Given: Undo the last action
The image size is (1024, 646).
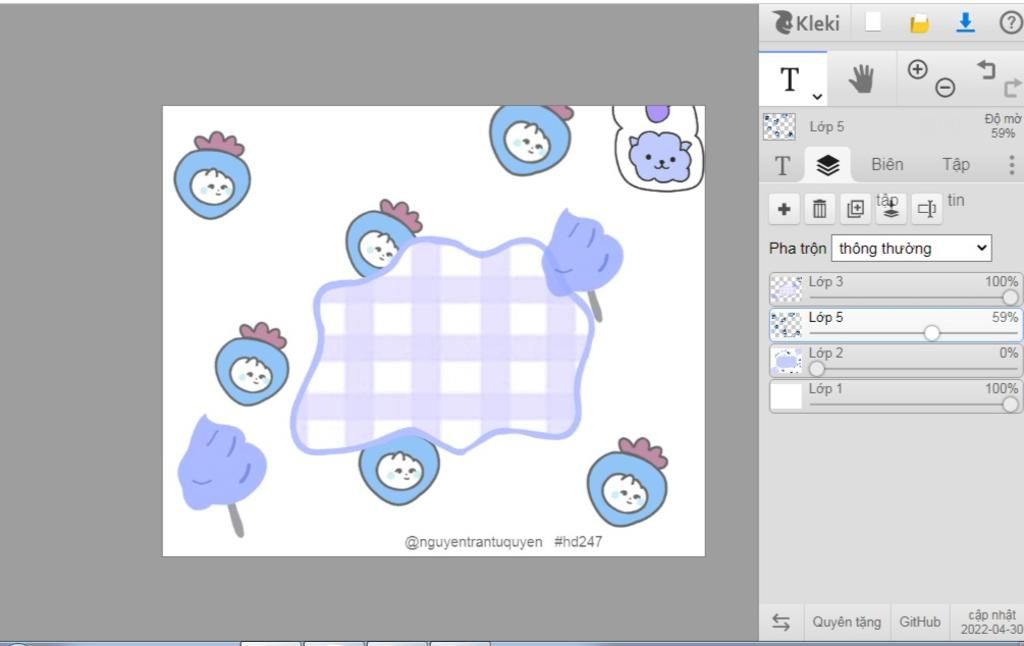Looking at the screenshot, I should pyautogui.click(x=986, y=69).
